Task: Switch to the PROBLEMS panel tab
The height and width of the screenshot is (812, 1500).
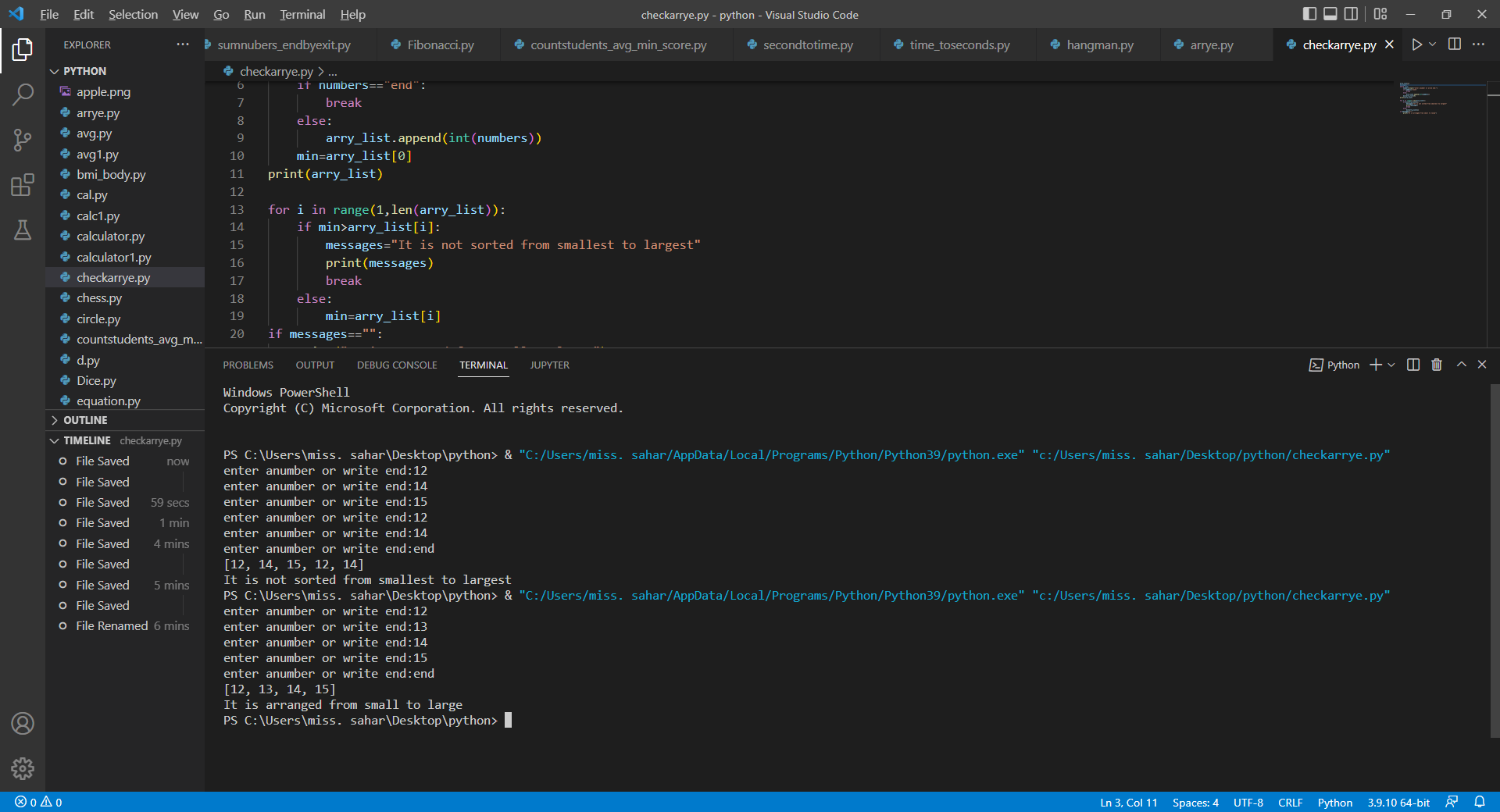Action: (248, 365)
